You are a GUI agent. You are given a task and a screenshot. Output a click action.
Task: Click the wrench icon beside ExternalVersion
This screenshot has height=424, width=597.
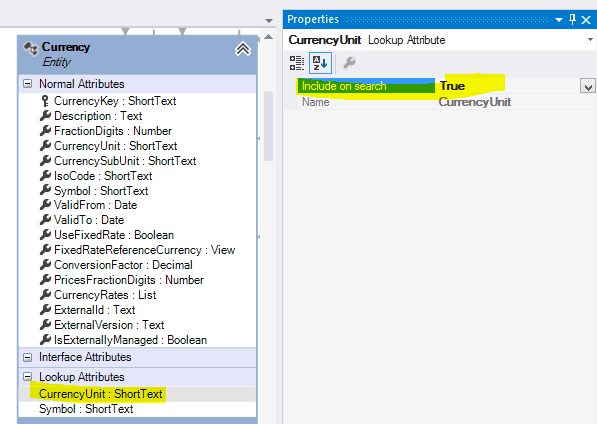(x=45, y=325)
